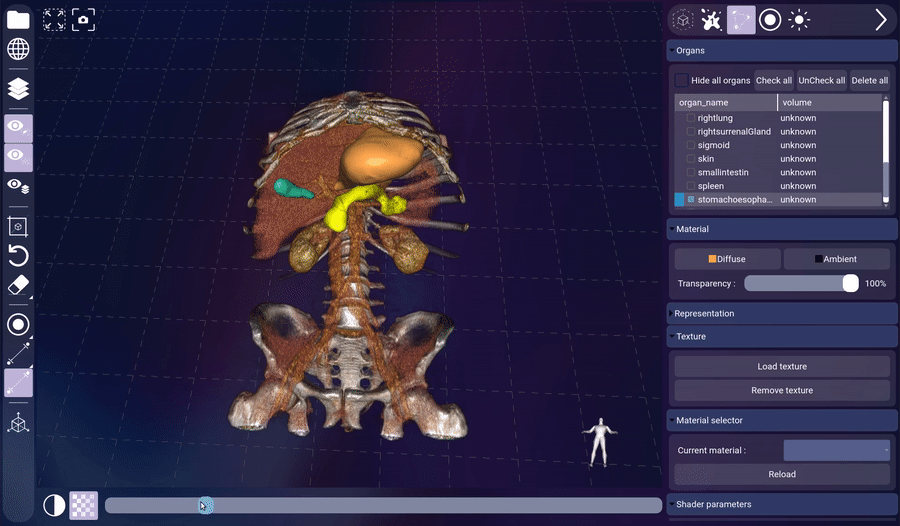Click the 3D axes cube icon
900x526 pixels.
18,423
